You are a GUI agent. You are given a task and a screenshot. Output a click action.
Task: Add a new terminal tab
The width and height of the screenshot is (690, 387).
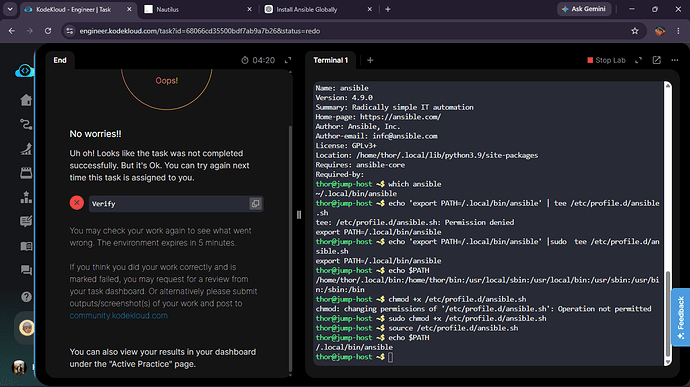[x=370, y=60]
